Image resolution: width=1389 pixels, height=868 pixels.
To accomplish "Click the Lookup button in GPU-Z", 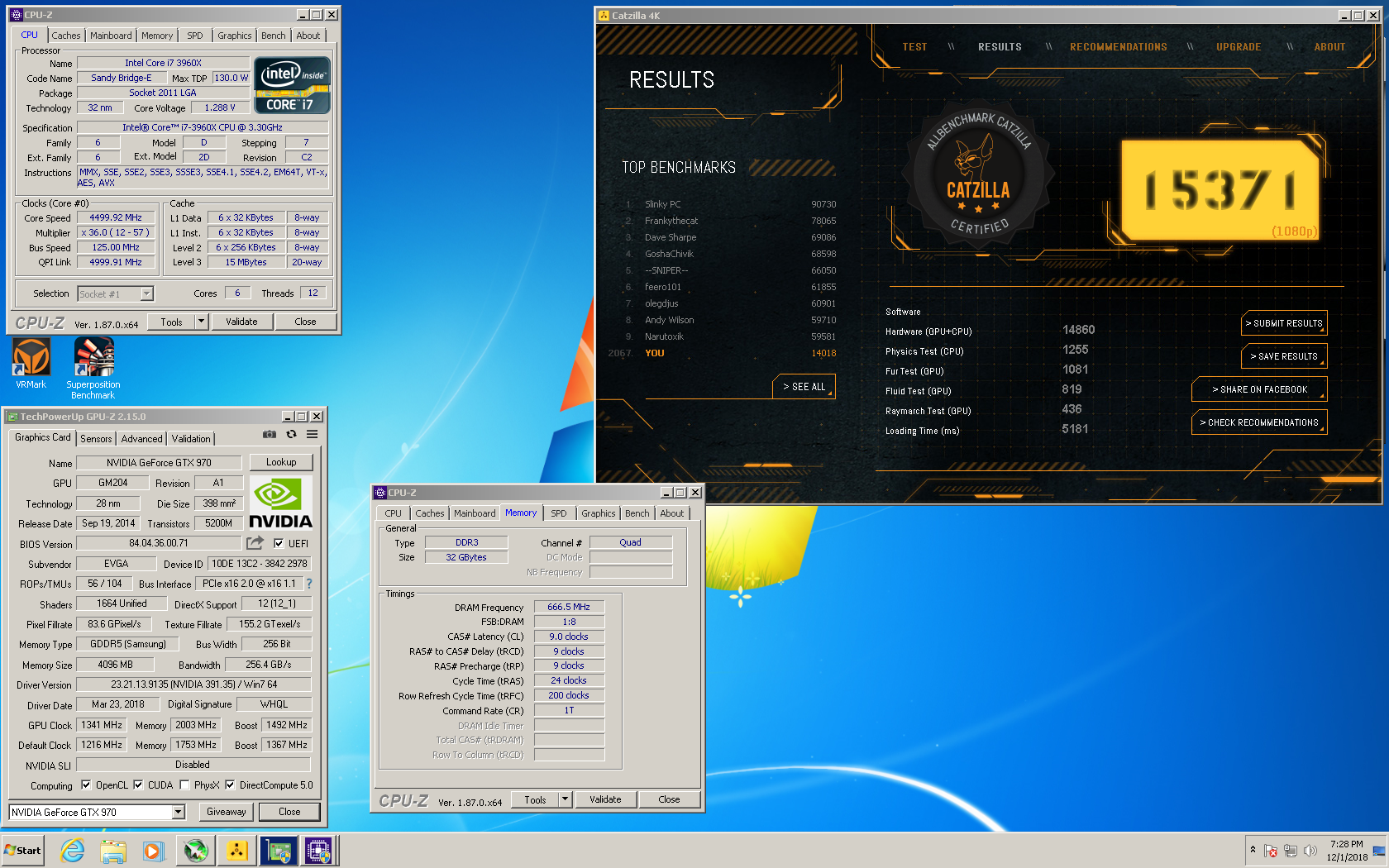I will (281, 462).
